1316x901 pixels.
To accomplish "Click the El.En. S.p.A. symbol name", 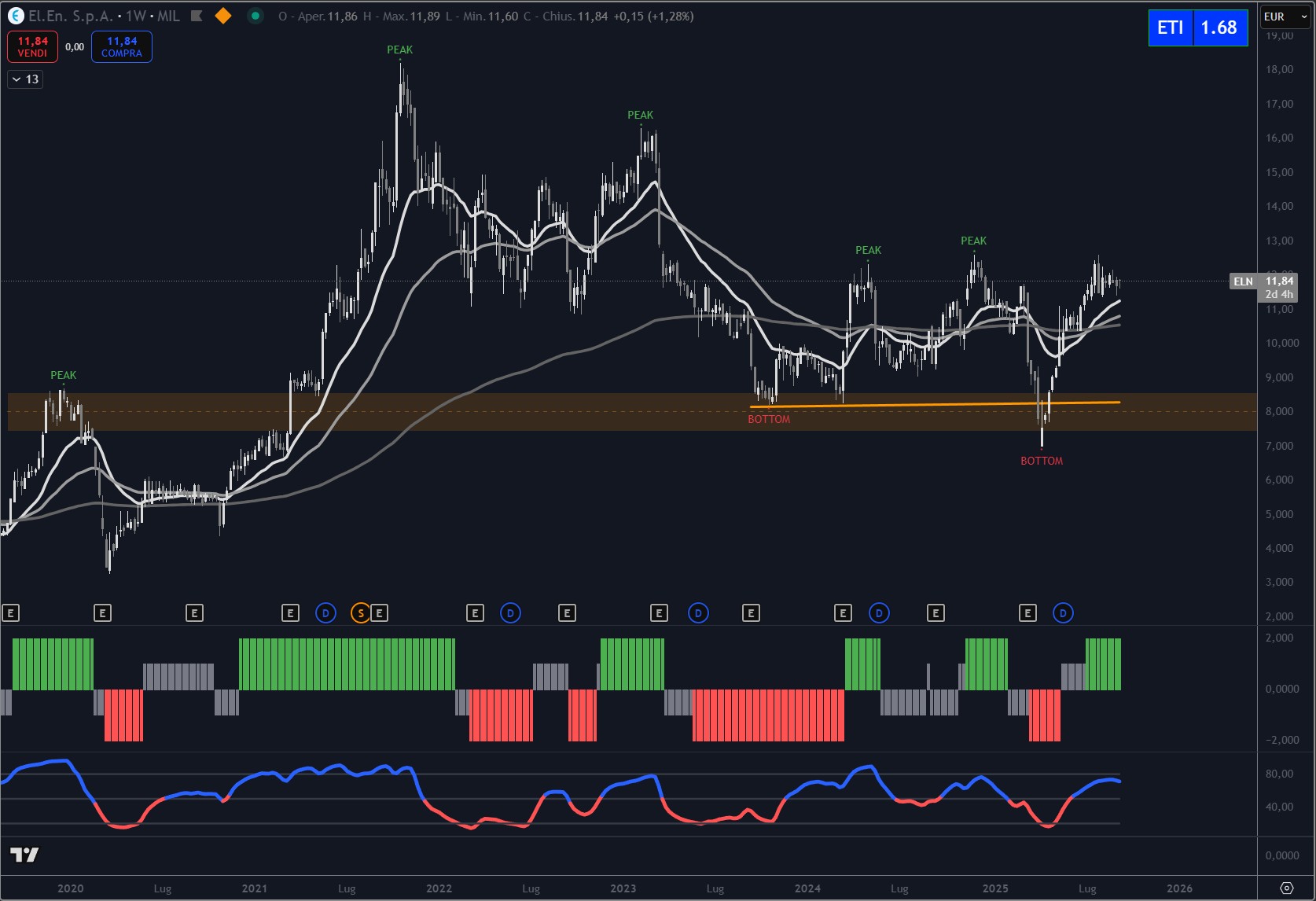I will 71,16.
